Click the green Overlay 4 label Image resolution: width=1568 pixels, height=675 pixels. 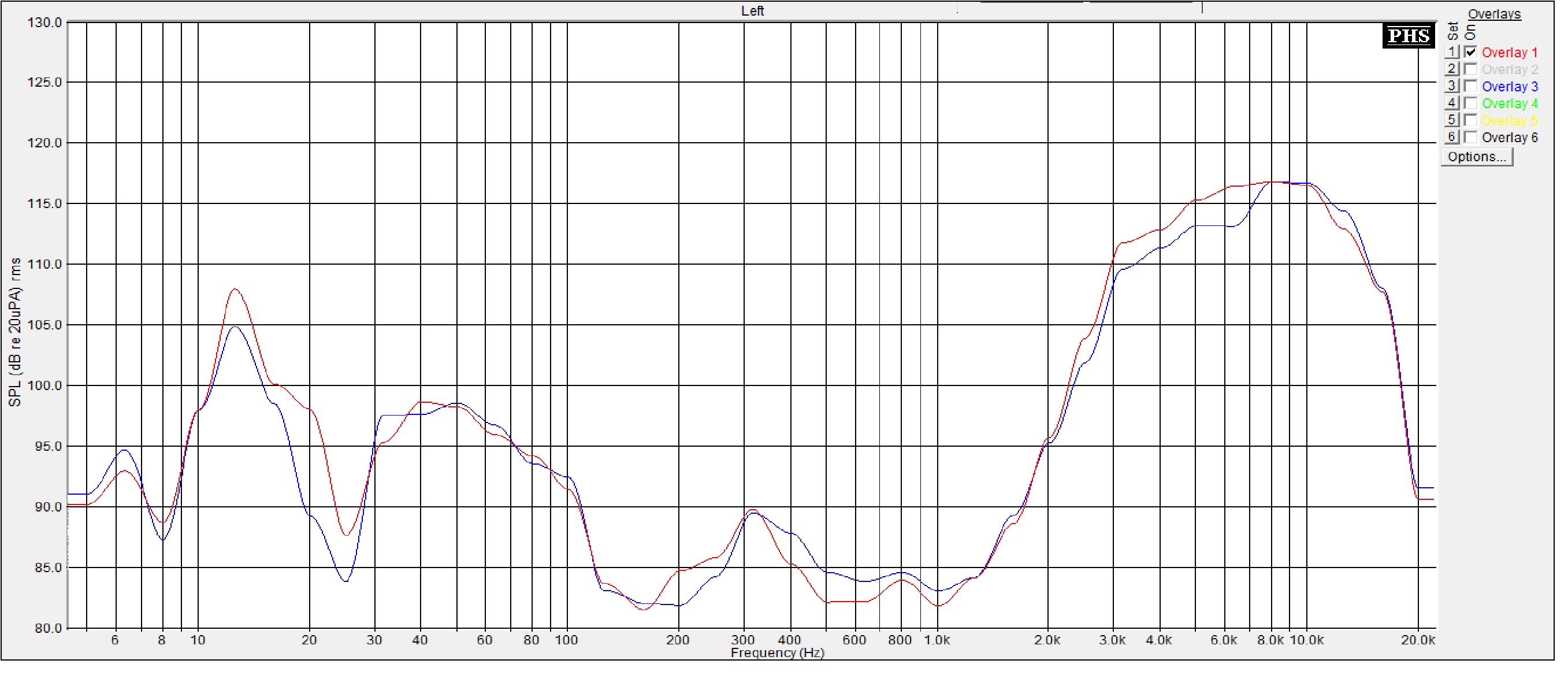pos(1509,104)
